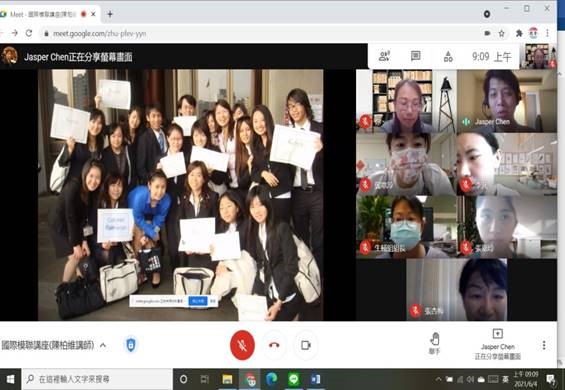Toggle the red microphone mute button

[x=243, y=345]
